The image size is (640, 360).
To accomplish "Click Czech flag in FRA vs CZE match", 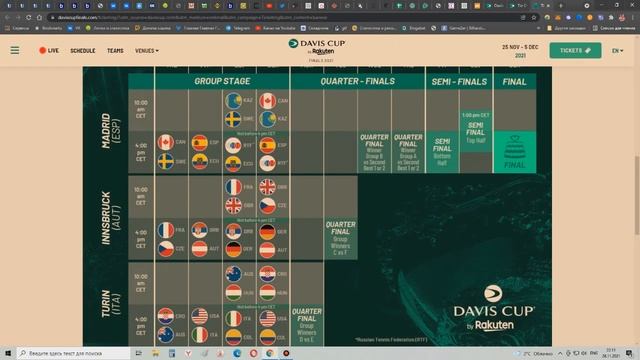I will pos(166,249).
